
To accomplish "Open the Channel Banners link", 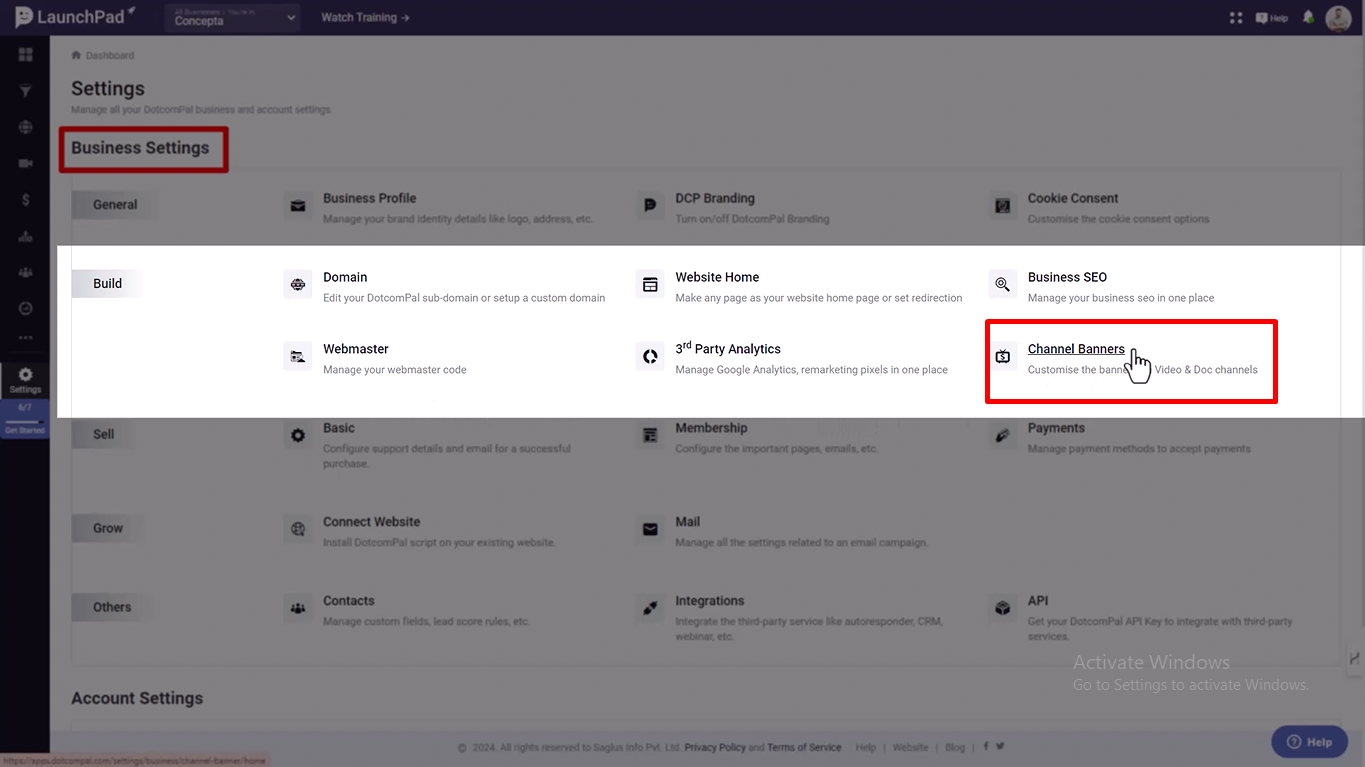I will pyautogui.click(x=1076, y=349).
